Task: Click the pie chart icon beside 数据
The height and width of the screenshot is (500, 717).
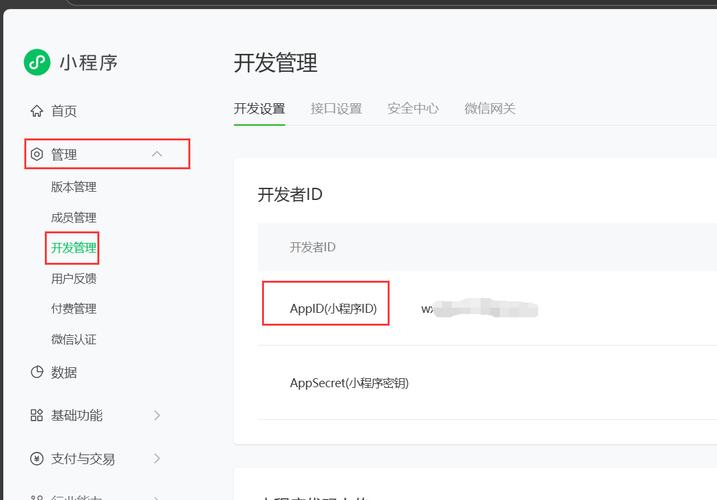Action: point(37,372)
